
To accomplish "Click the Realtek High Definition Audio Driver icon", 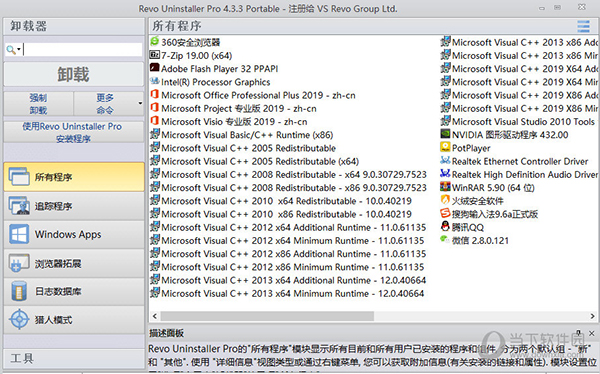I will click(445, 174).
